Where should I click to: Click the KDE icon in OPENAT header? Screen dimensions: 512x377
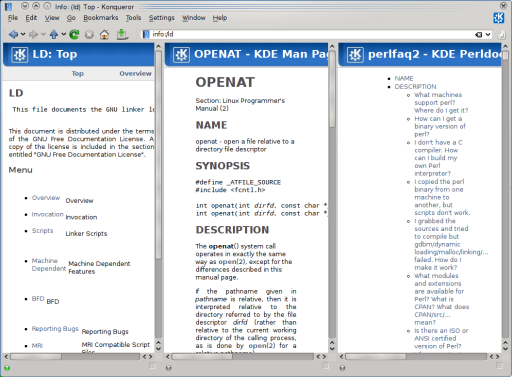182,55
